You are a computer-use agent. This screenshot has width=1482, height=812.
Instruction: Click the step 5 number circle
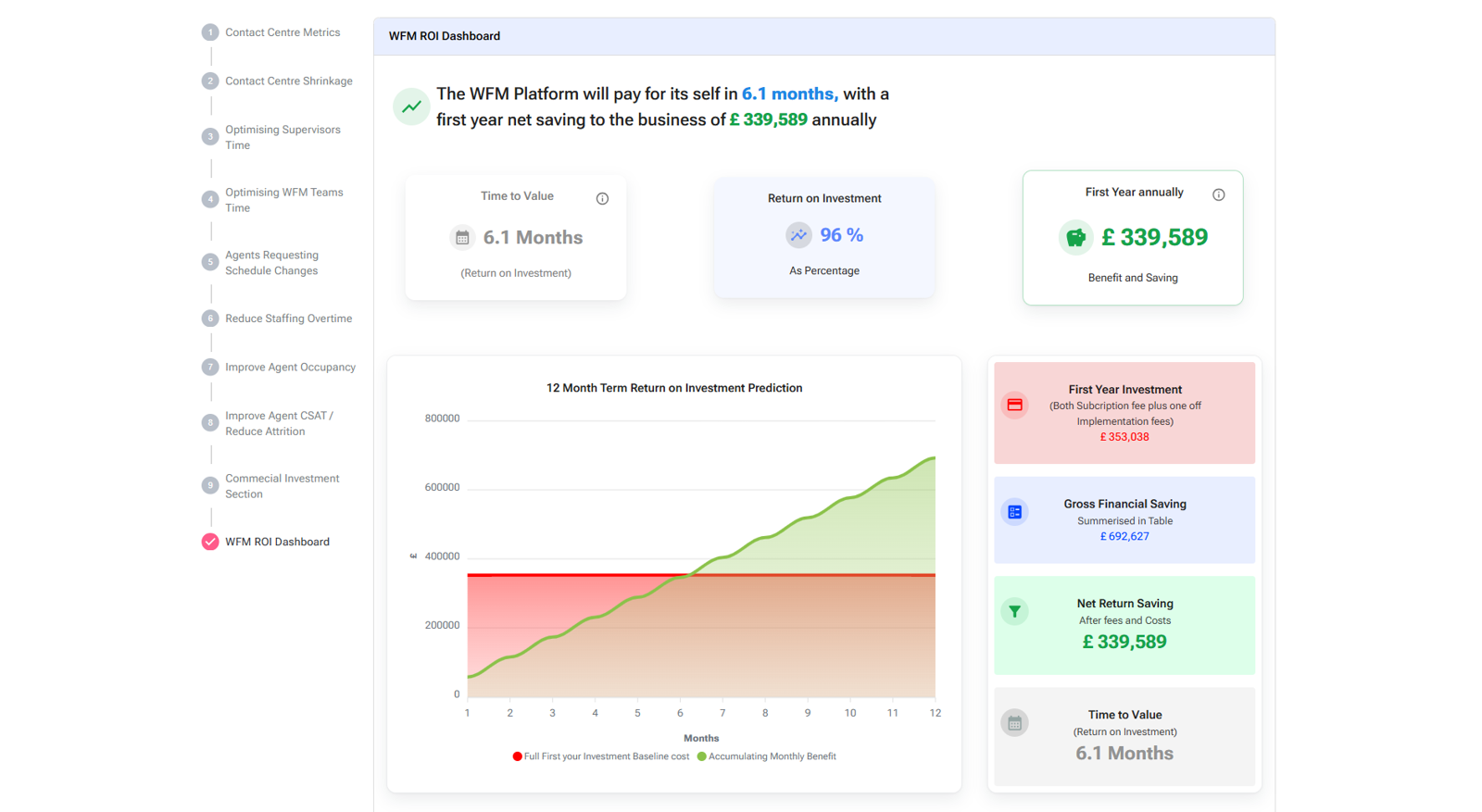pyautogui.click(x=210, y=262)
